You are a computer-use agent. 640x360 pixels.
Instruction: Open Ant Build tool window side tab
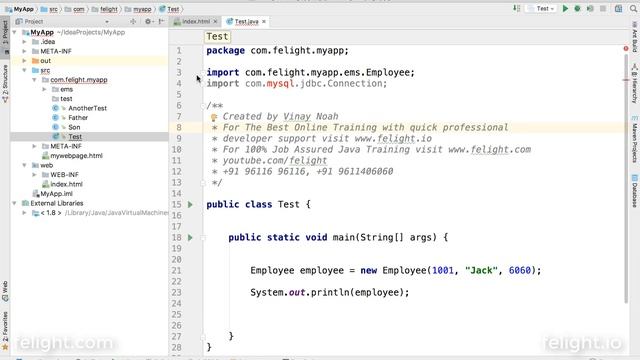point(635,37)
